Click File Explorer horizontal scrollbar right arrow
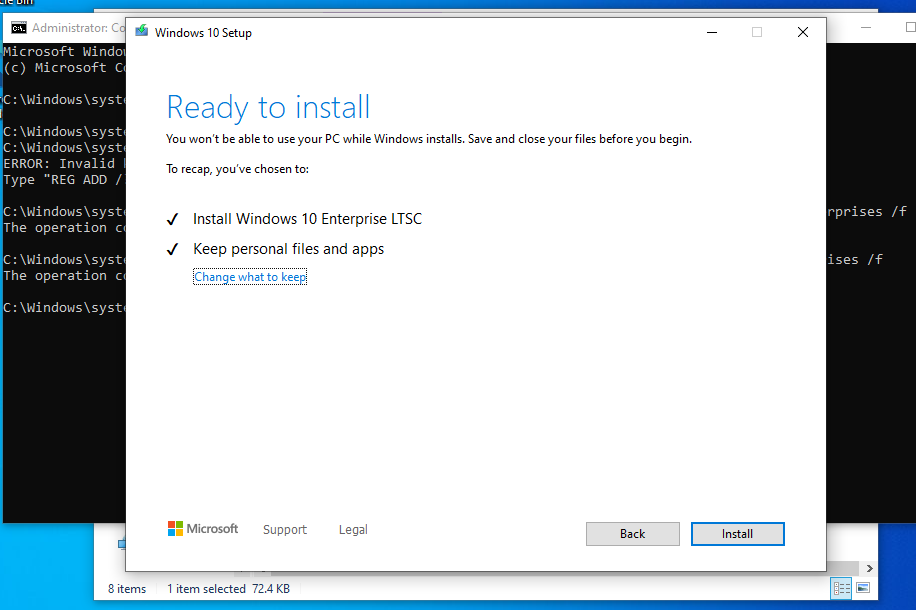The image size is (916, 610). (x=869, y=569)
